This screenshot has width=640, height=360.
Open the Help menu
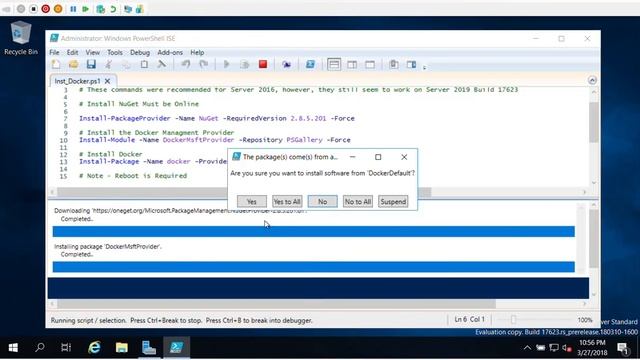197,52
